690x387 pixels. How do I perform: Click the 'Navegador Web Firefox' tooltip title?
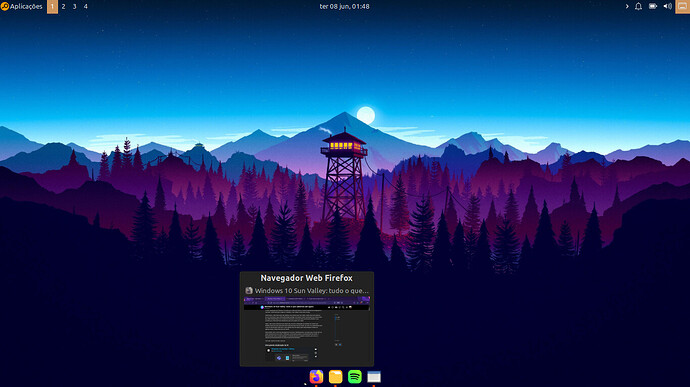(x=307, y=278)
